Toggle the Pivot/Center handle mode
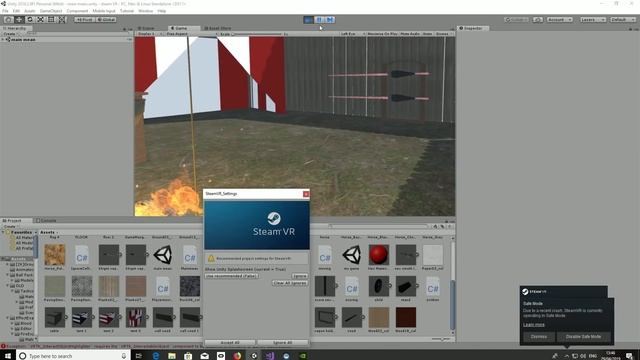 pyautogui.click(x=84, y=19)
